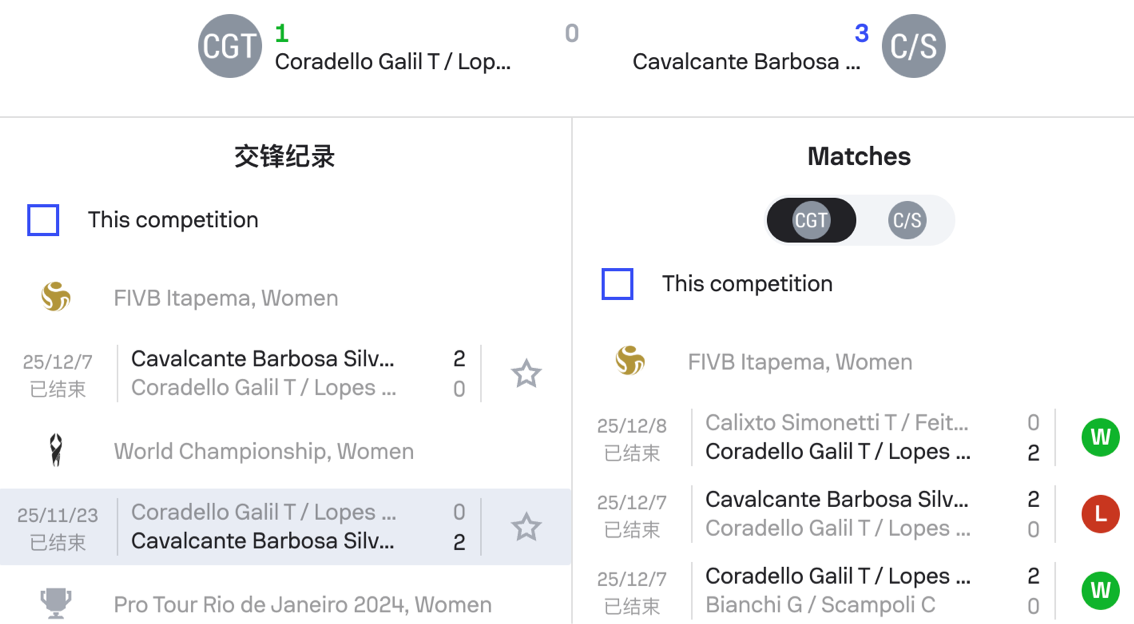Image resolution: width=1134 pixels, height=624 pixels.
Task: Open the Bianchi G / Scampoli C match row
Action: point(837,591)
